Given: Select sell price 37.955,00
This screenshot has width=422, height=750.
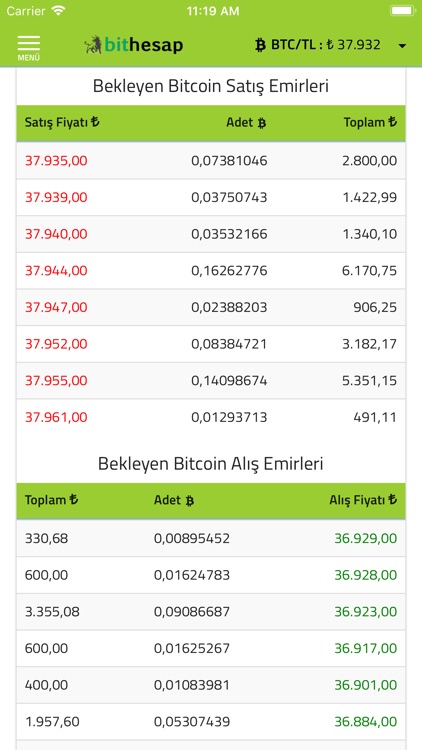Looking at the screenshot, I should (56, 381).
